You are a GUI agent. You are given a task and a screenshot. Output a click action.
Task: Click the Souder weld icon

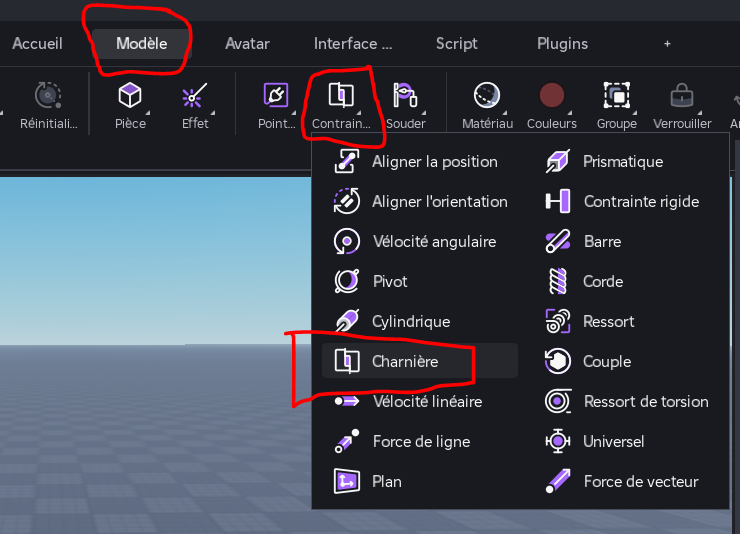[405, 96]
